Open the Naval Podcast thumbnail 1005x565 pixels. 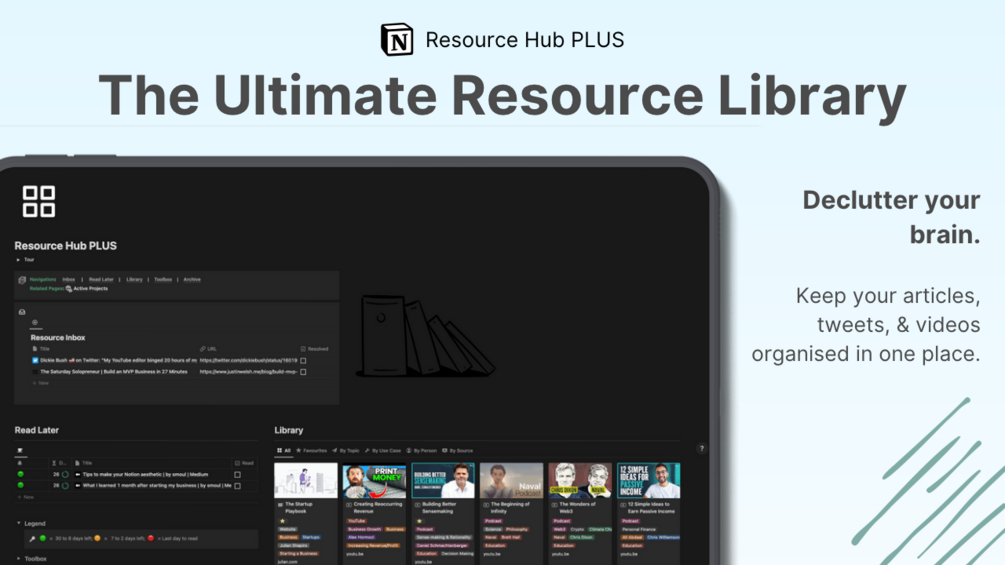511,480
